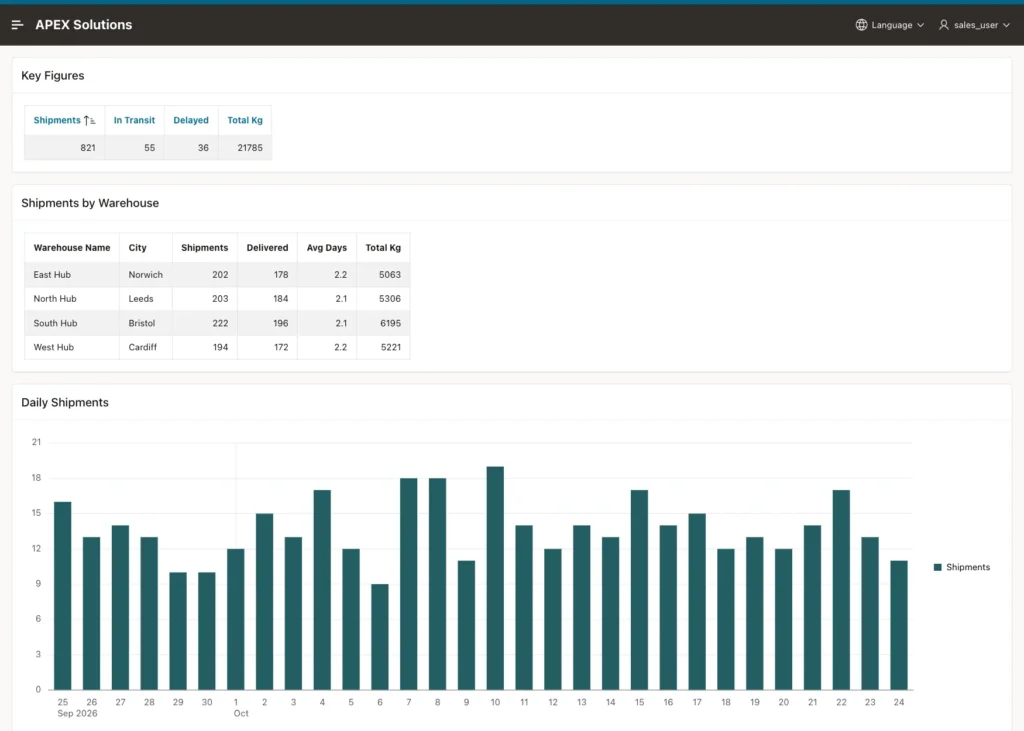This screenshot has height=731, width=1024.
Task: Click the City column header
Action: pos(137,248)
